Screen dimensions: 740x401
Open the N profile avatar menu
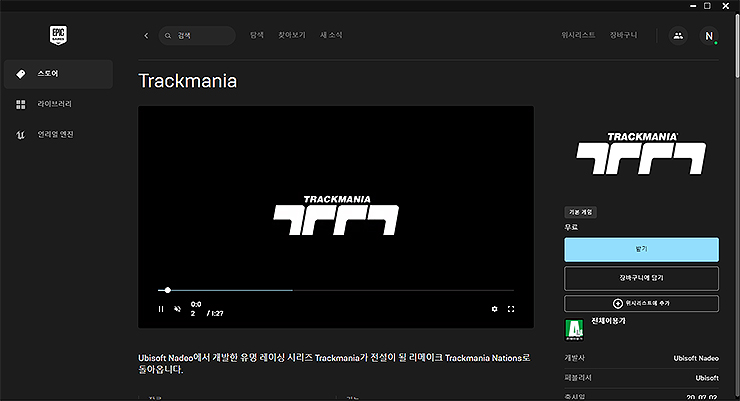tap(709, 36)
